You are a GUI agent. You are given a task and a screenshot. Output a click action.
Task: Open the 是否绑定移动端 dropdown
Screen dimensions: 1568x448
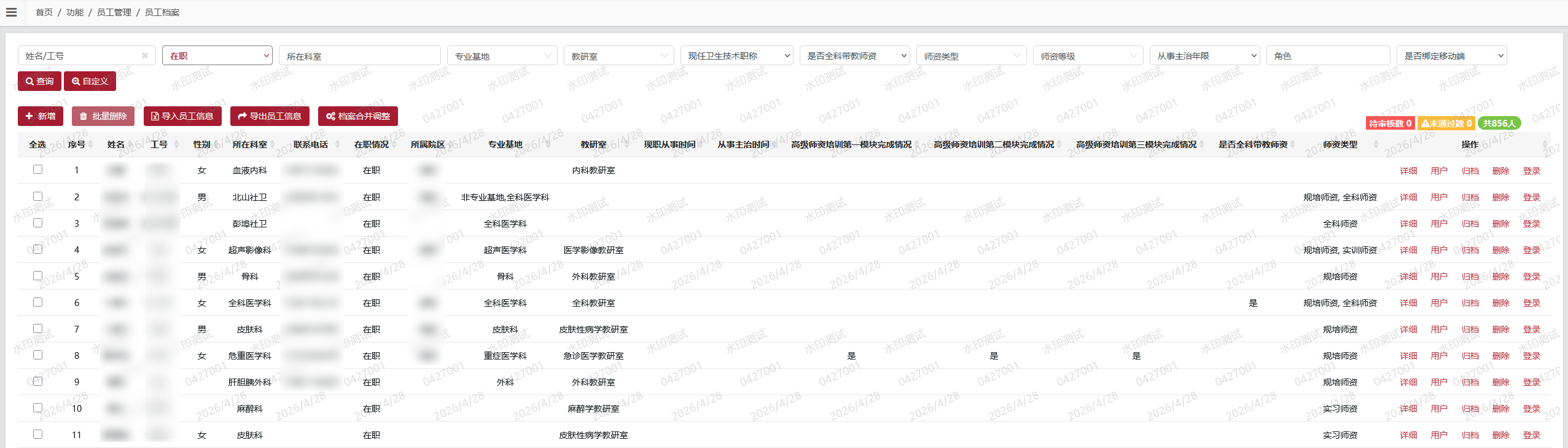pyautogui.click(x=1452, y=55)
